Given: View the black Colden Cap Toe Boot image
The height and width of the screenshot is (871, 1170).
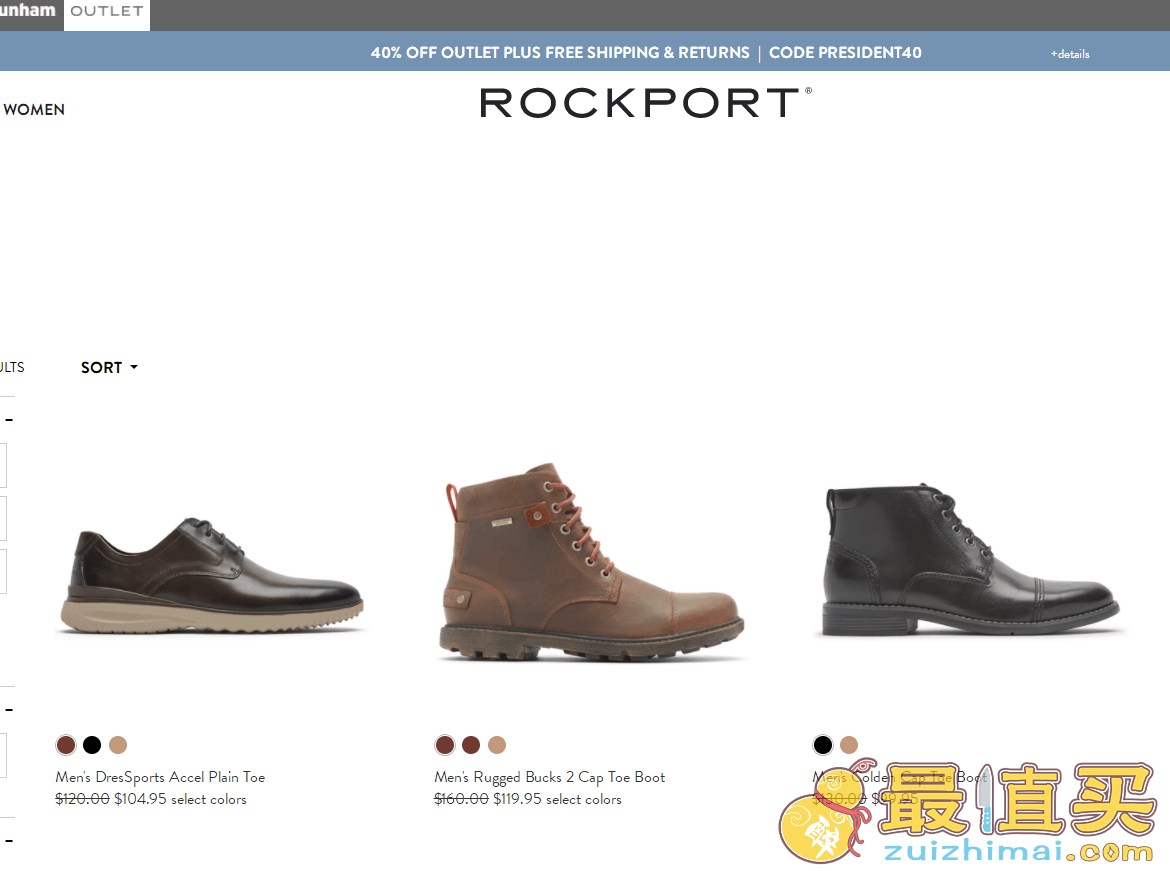Looking at the screenshot, I should [x=970, y=560].
